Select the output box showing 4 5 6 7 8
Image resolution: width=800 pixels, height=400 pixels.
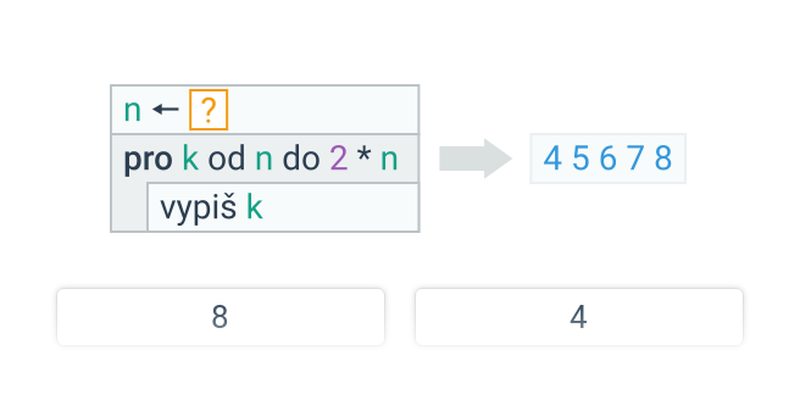608,158
